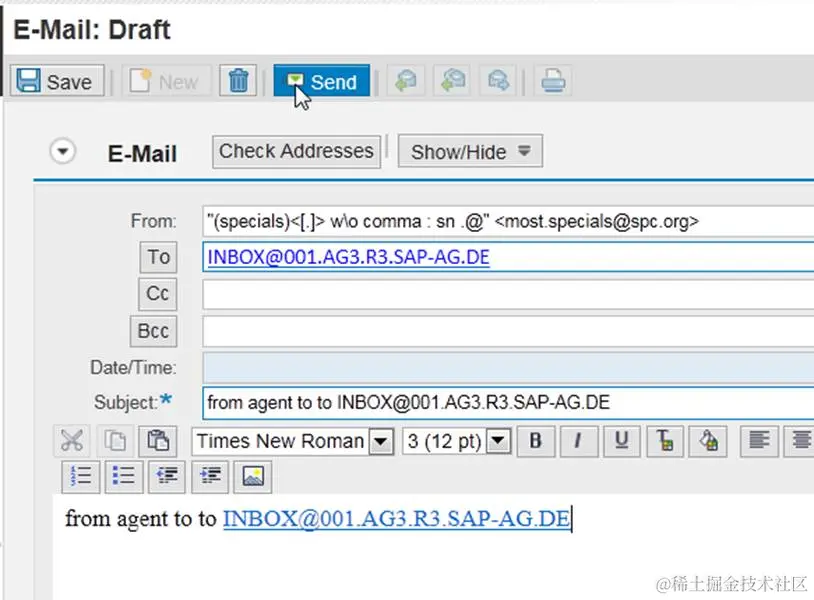Click the Forward icon in the toolbar
This screenshot has width=814, height=600.
click(x=498, y=80)
